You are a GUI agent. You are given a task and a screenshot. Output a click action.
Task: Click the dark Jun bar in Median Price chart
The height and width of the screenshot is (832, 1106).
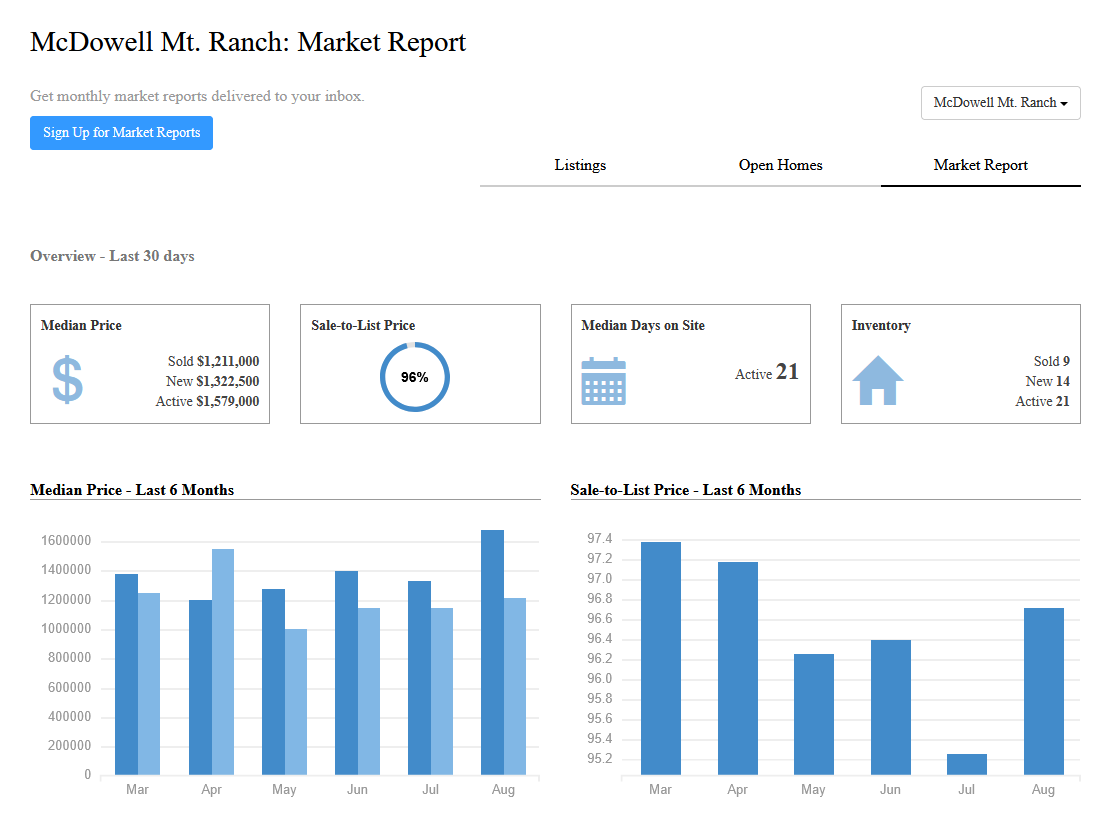[346, 673]
